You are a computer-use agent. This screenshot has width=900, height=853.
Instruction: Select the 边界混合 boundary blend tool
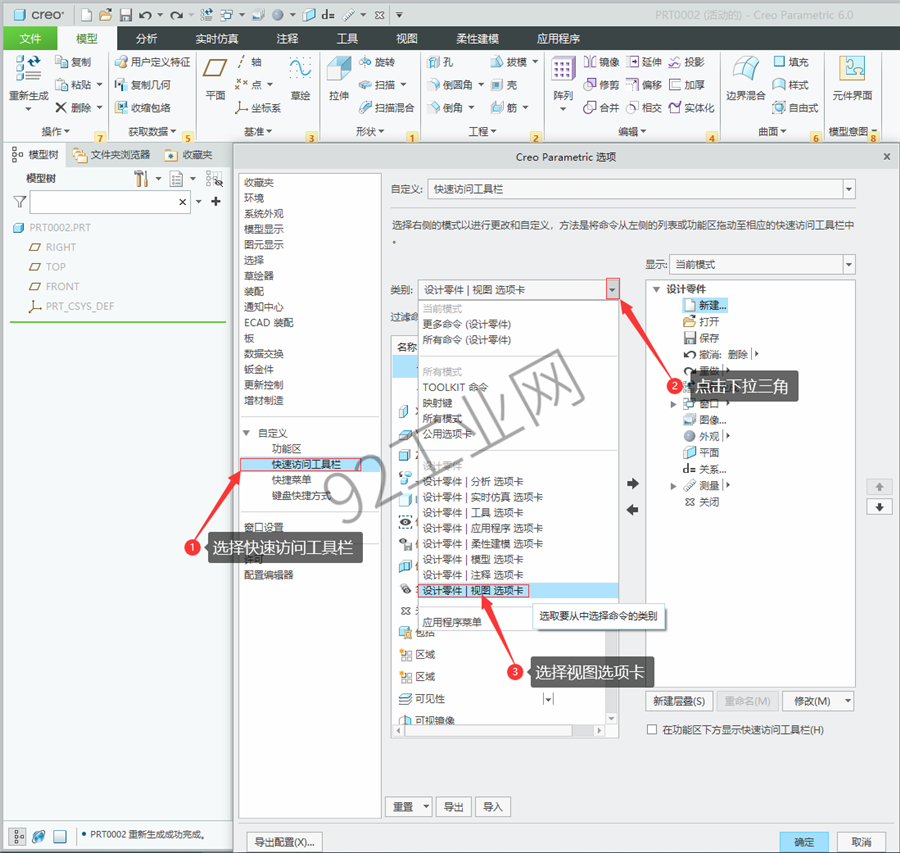(x=746, y=77)
